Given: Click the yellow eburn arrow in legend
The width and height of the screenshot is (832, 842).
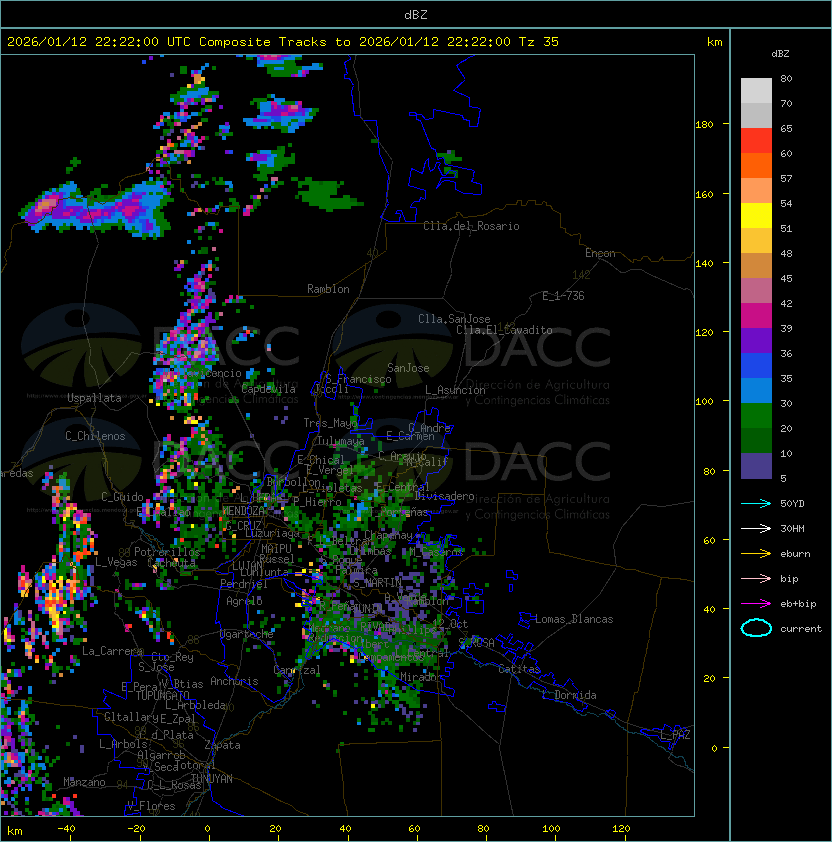Looking at the screenshot, I should click(756, 554).
